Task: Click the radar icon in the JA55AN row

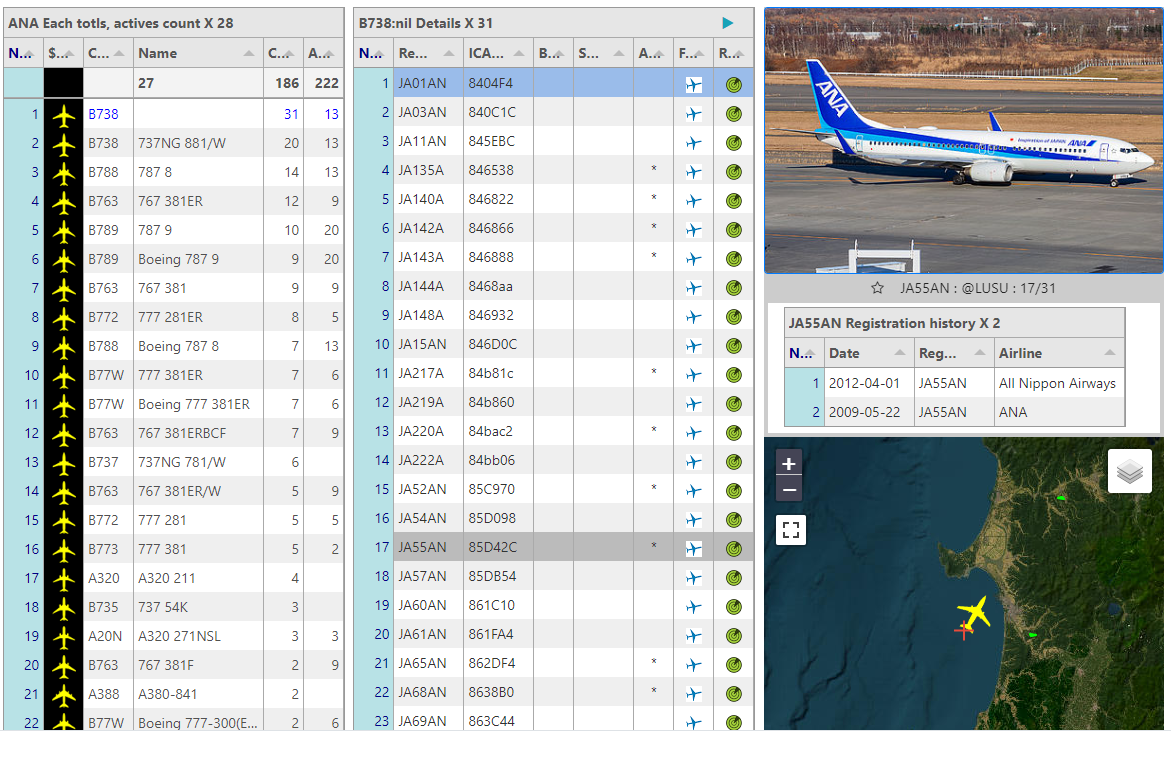Action: tap(734, 549)
